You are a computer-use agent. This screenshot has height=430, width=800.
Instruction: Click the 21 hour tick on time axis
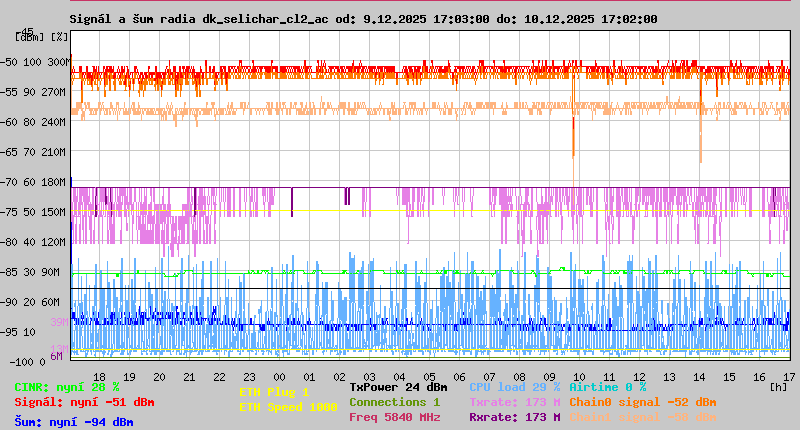190,376
